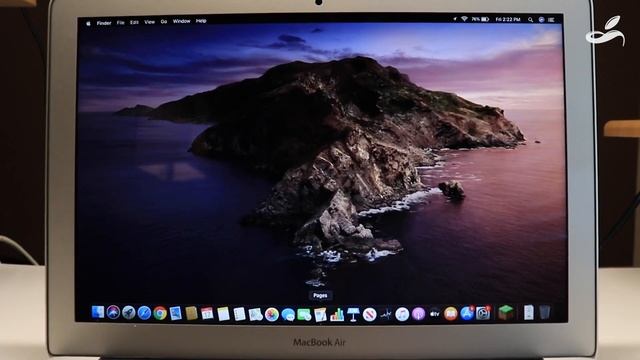This screenshot has width=640, height=360.
Task: Open the Apple menu
Action: pos(88,23)
